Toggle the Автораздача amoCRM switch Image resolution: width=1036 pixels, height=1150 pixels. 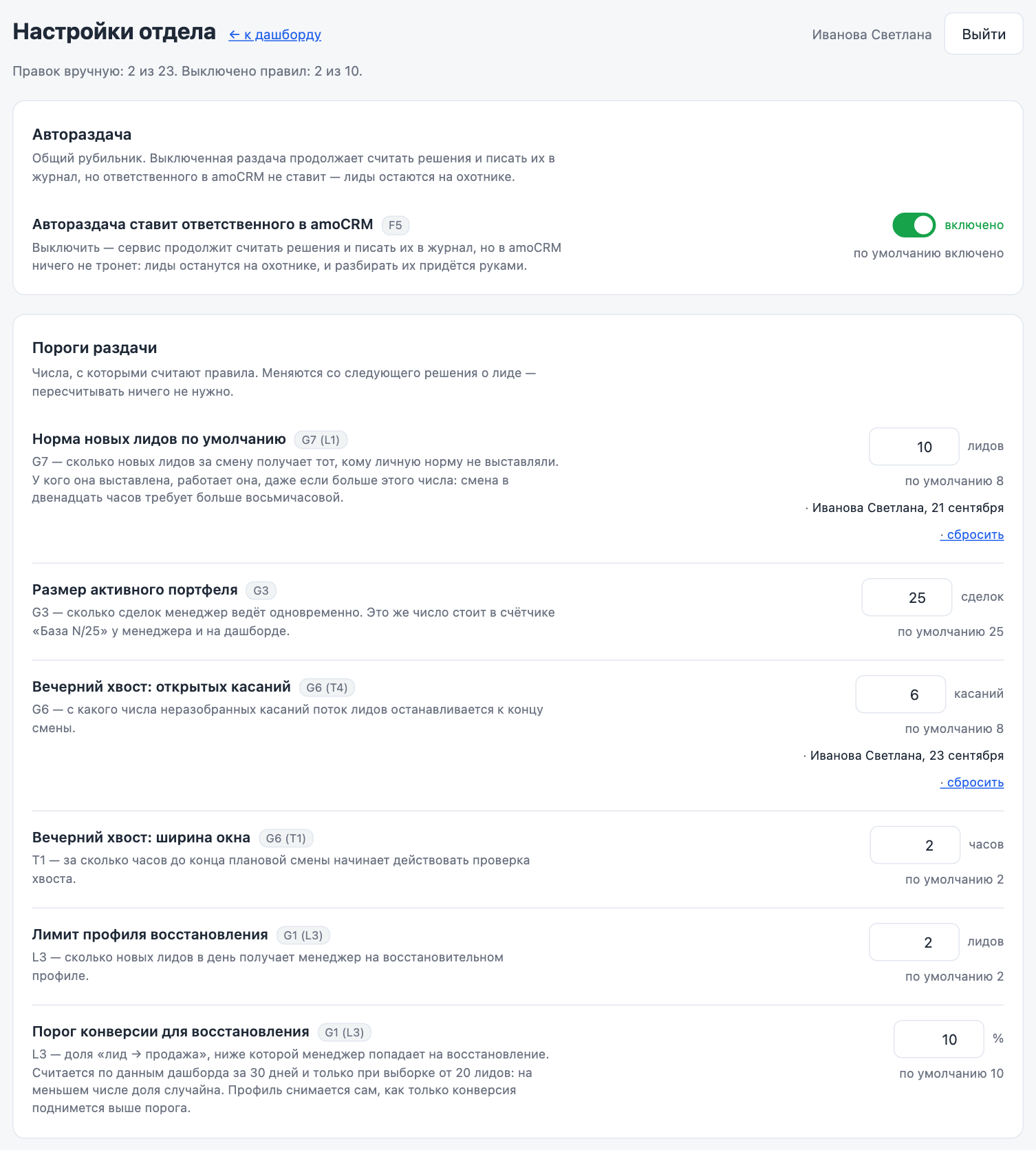(x=914, y=225)
